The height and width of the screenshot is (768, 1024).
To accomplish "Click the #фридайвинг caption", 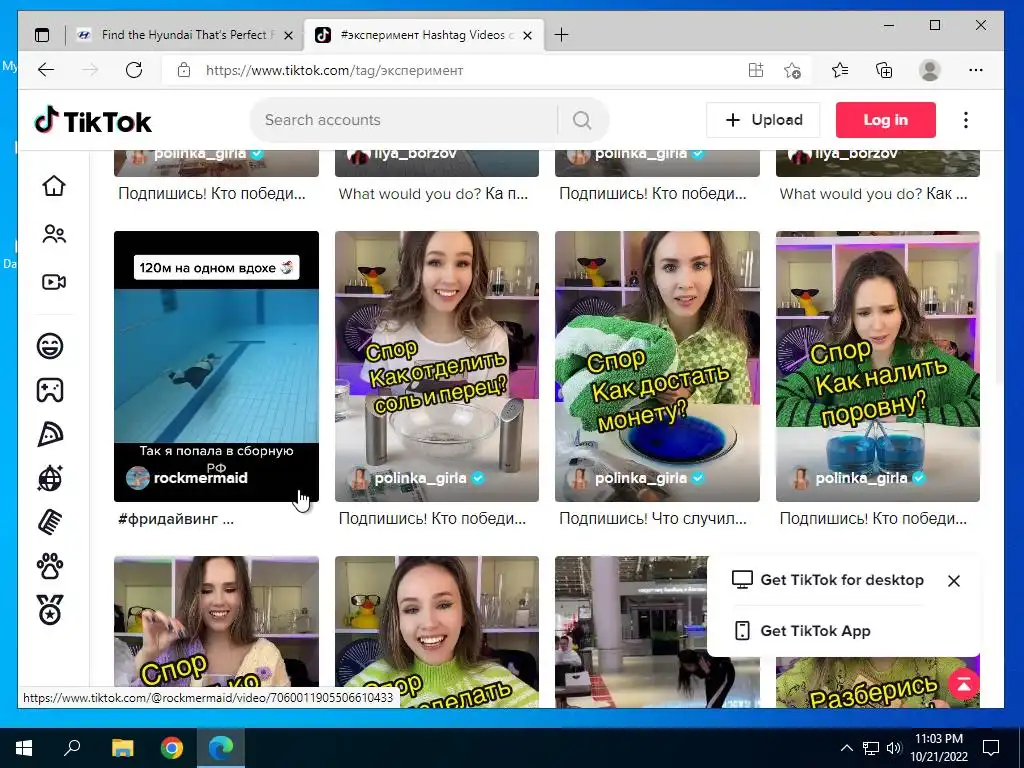I will [x=176, y=519].
